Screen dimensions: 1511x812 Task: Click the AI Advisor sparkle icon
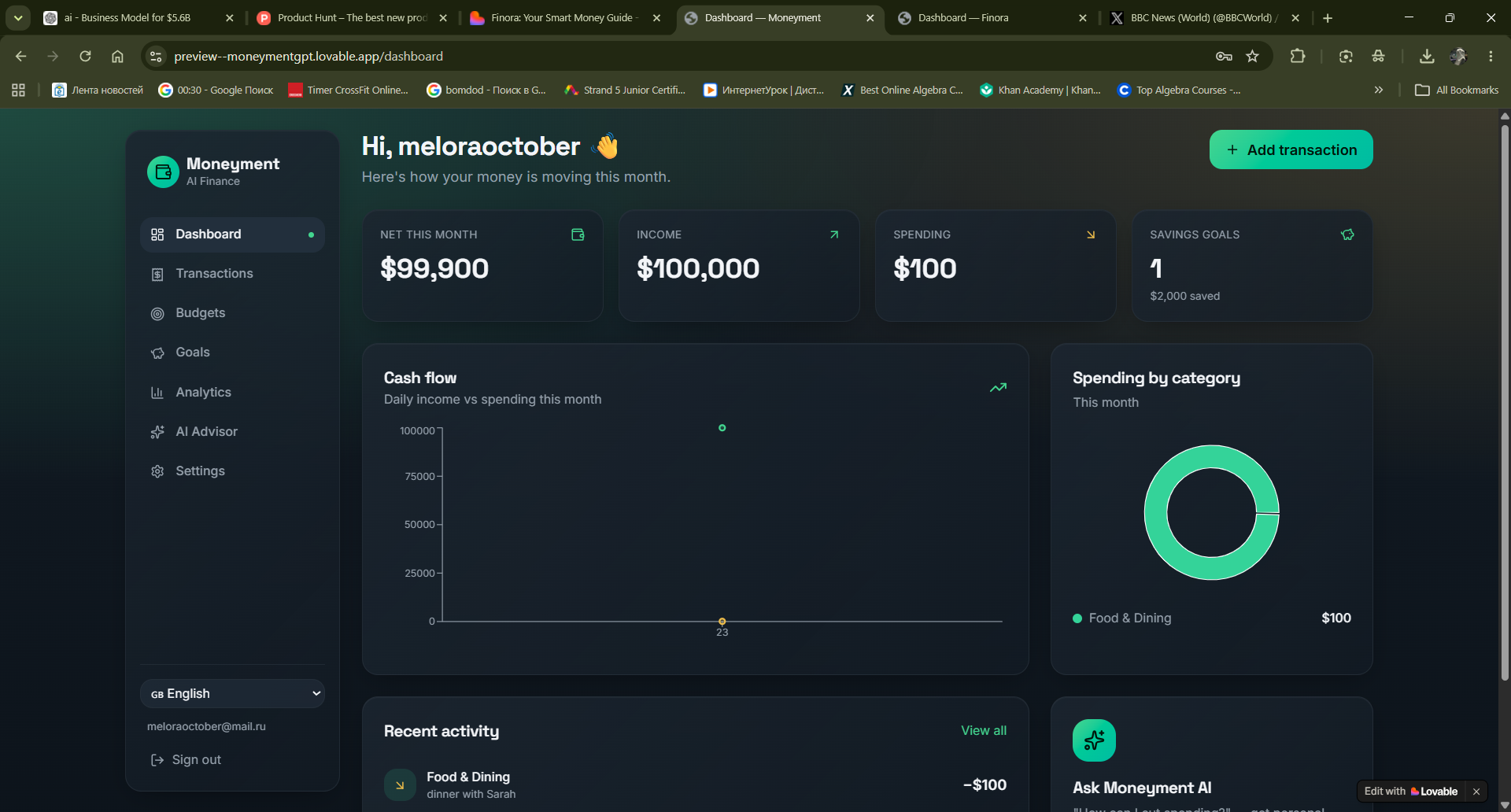point(157,431)
